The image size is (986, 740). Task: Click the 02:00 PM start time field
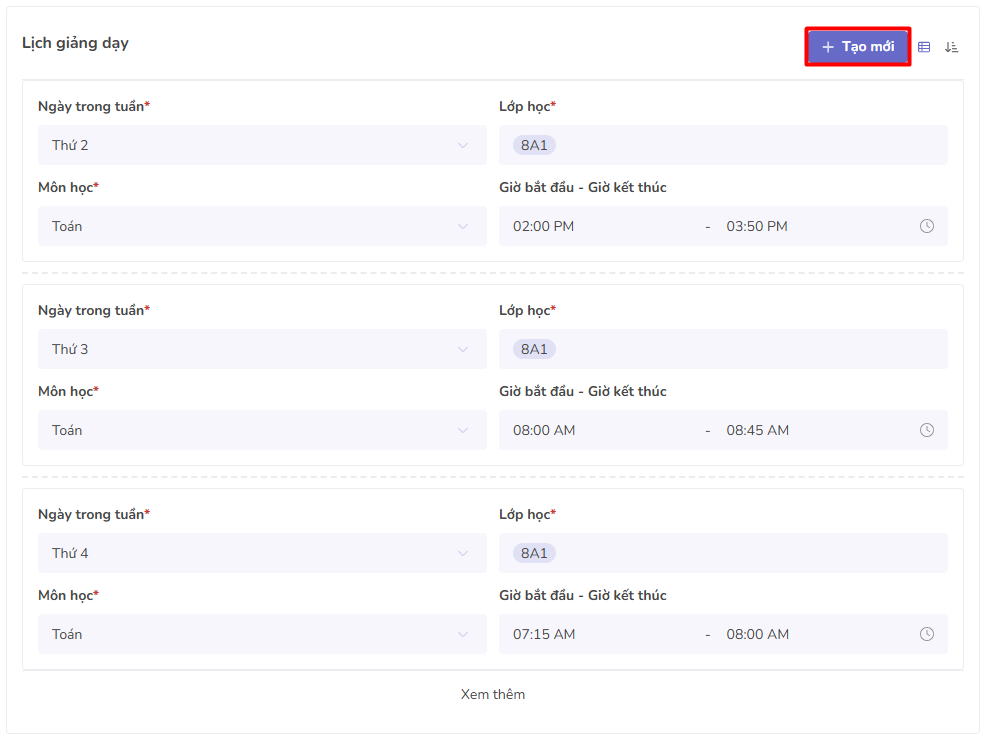[544, 226]
